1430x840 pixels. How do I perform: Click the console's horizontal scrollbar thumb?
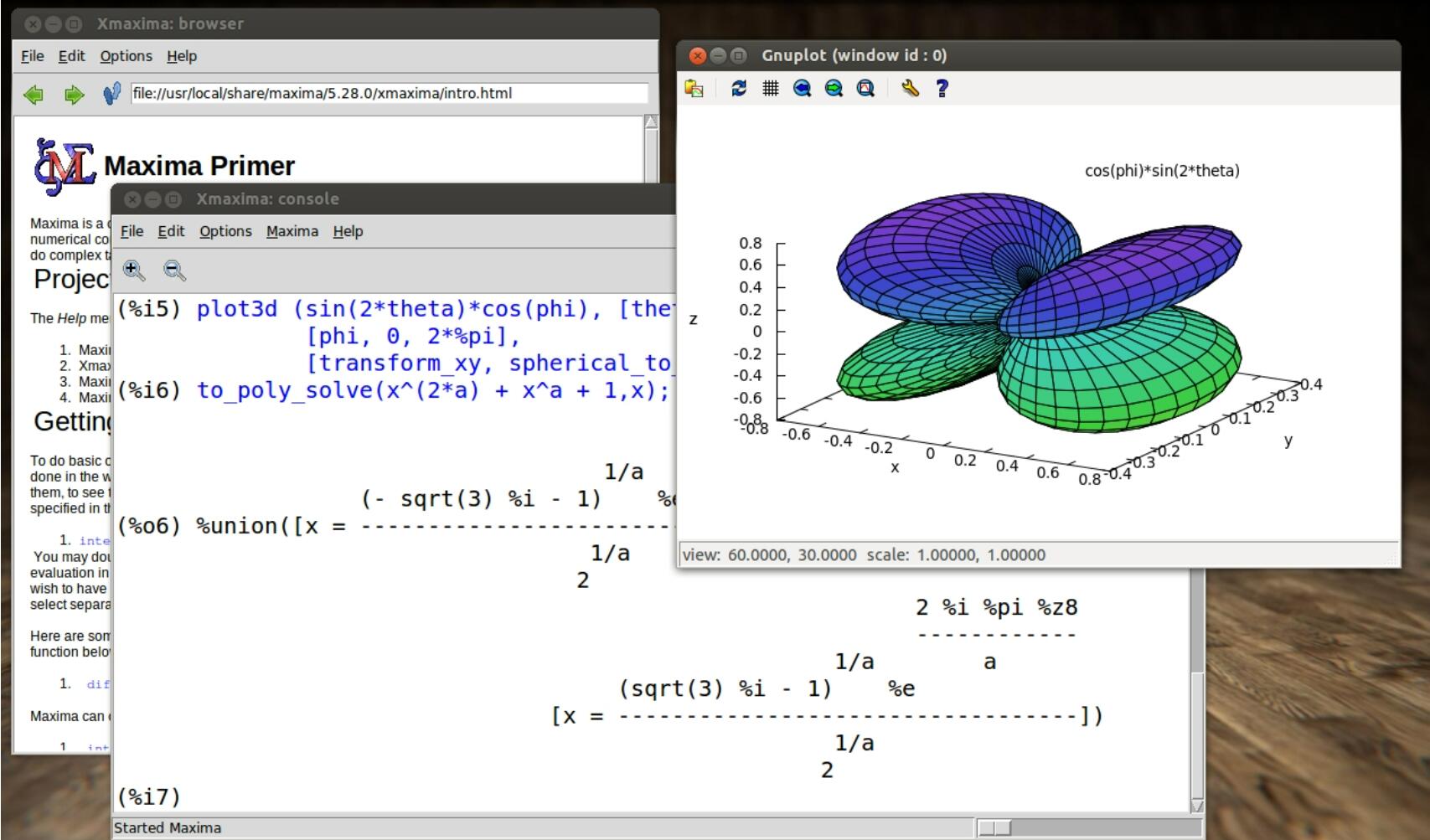[994, 827]
